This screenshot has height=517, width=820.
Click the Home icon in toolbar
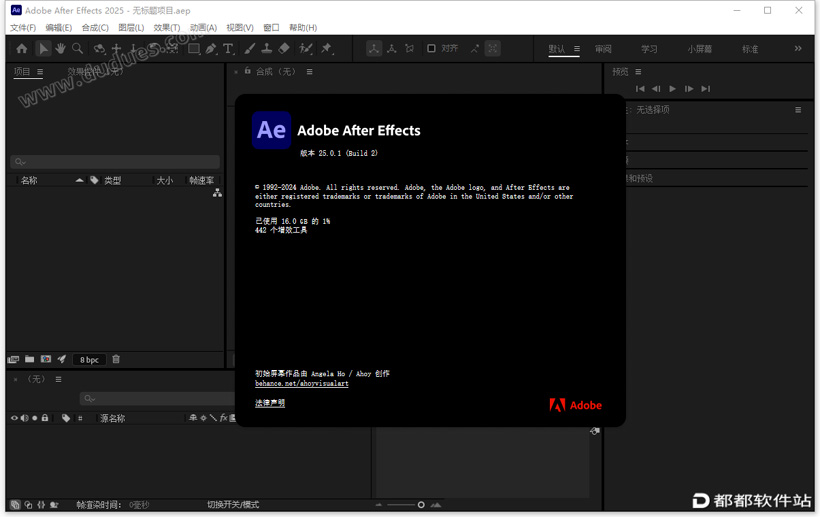click(21, 49)
